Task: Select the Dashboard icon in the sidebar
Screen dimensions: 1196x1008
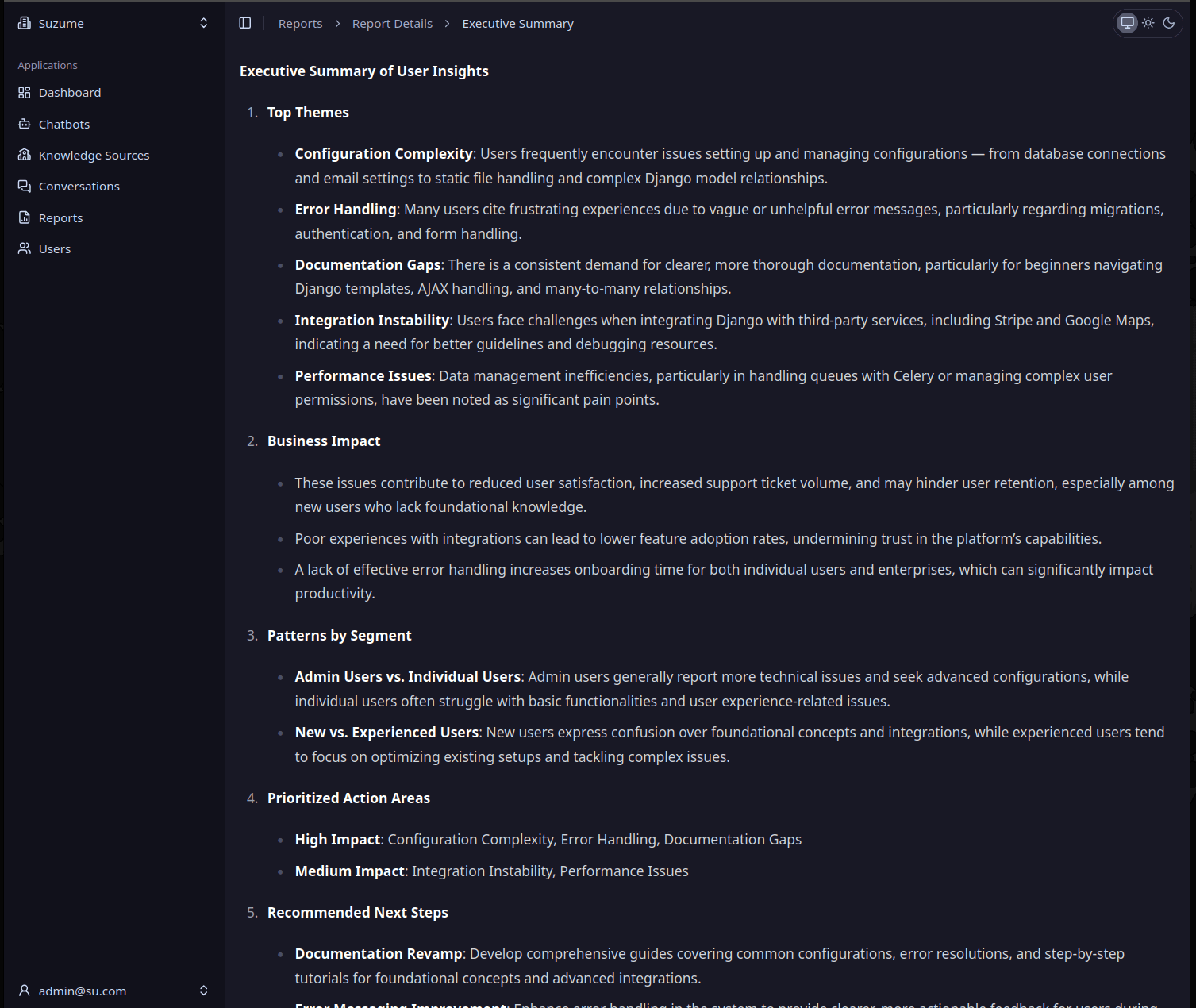Action: (25, 92)
